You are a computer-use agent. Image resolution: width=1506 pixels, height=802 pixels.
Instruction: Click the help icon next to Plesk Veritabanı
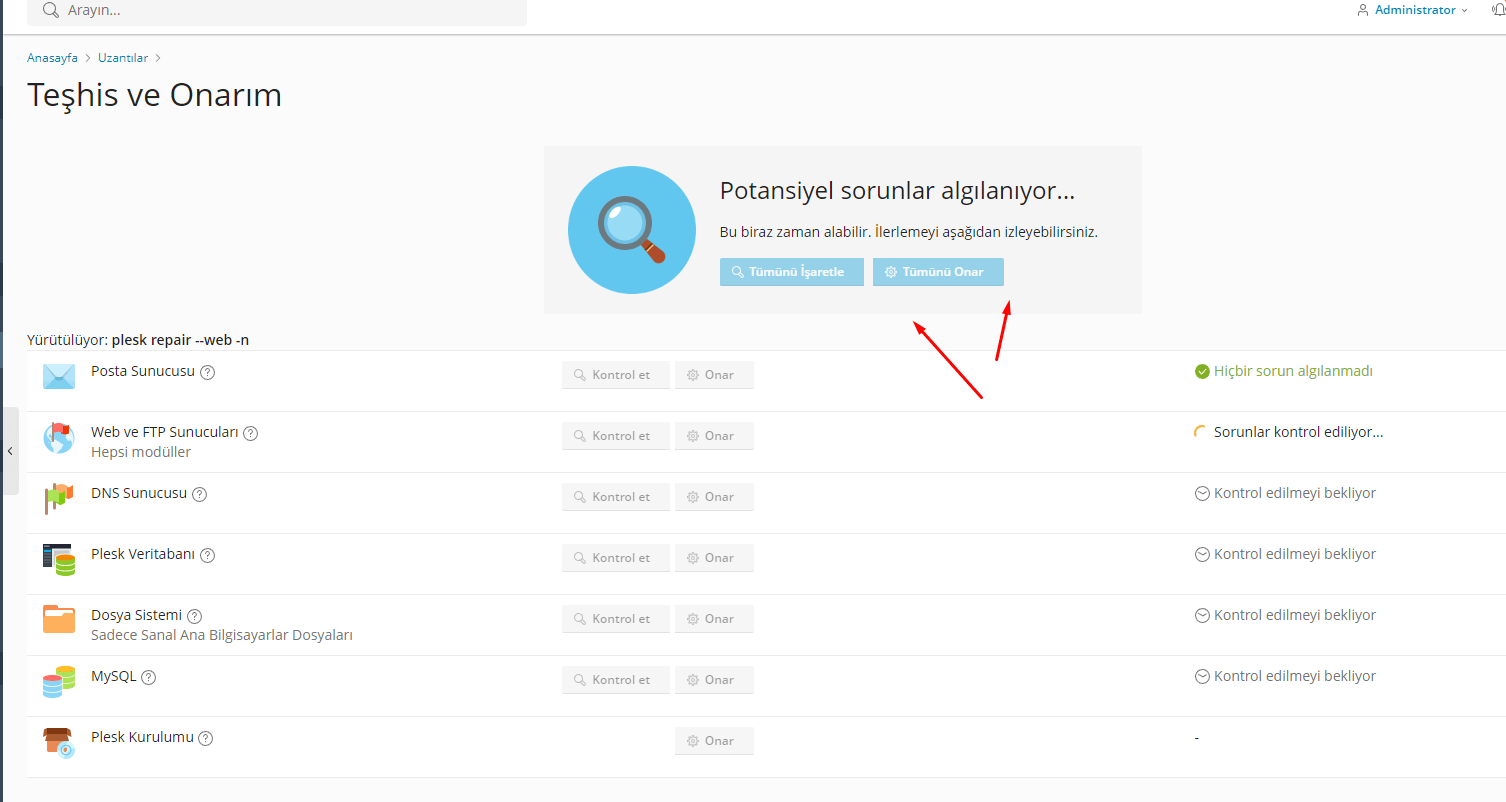(x=208, y=555)
